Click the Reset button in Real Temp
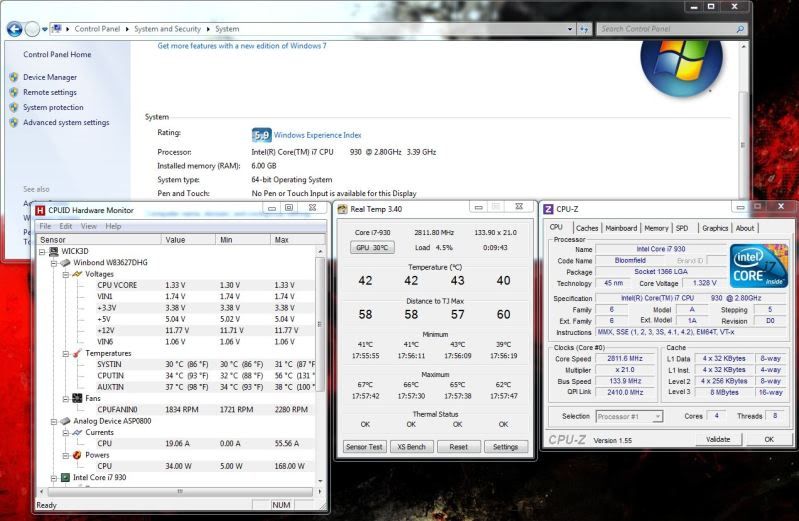This screenshot has width=799, height=521. 459,447
